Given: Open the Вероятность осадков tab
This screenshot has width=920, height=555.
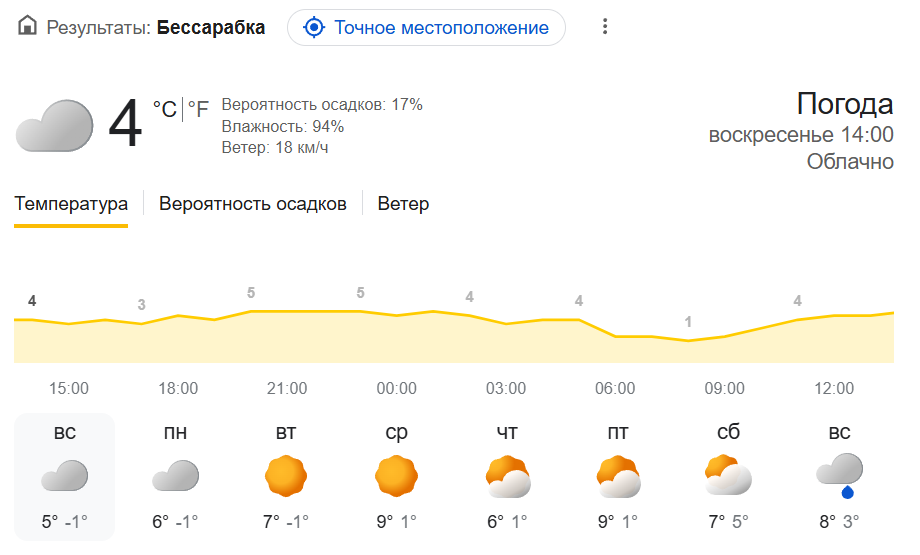Looking at the screenshot, I should tap(253, 204).
